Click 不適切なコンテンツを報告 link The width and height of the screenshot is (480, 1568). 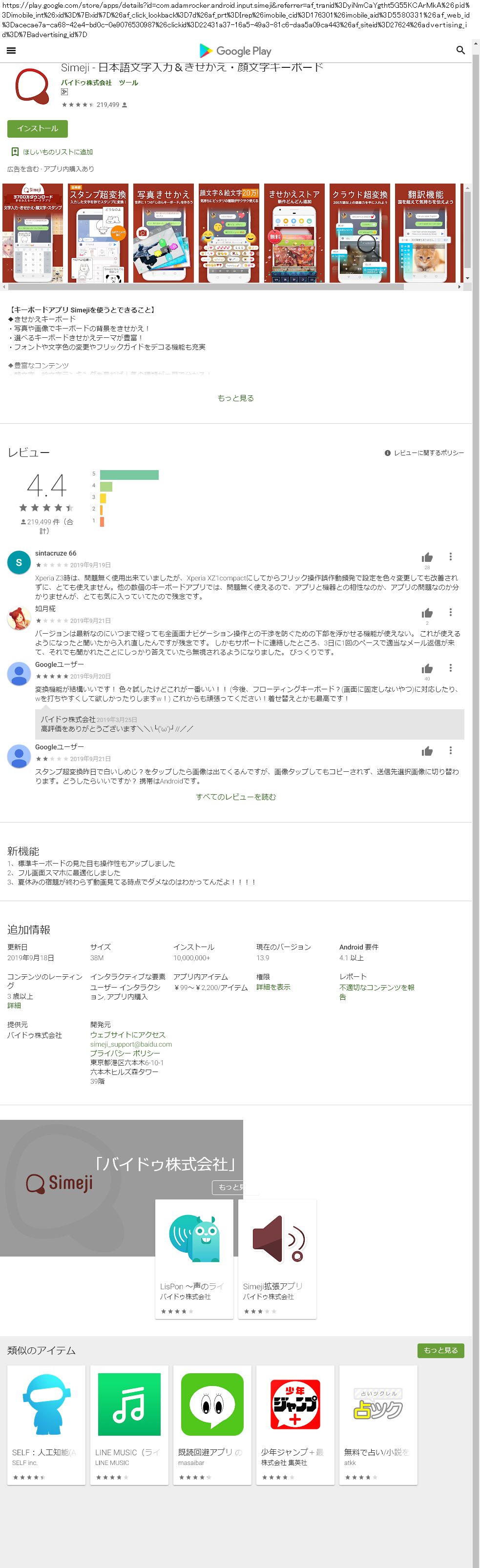coord(376,991)
